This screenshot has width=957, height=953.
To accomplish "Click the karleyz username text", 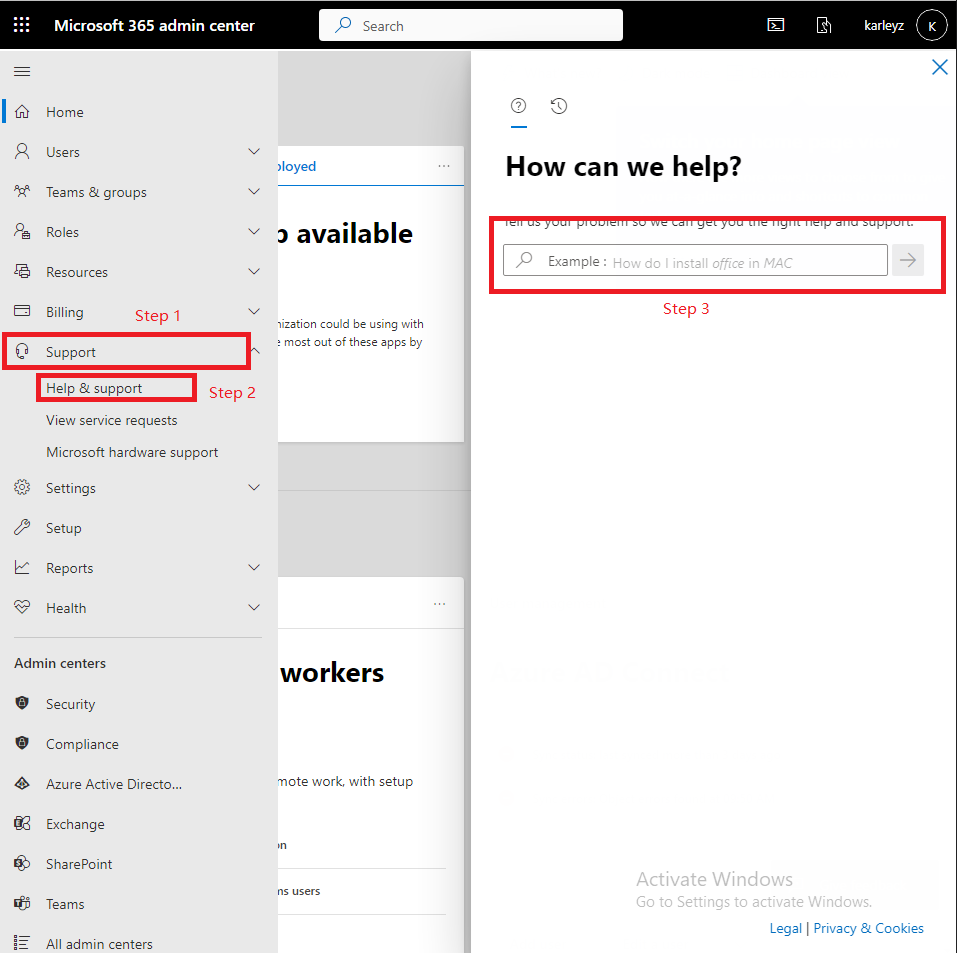I will pyautogui.click(x=884, y=26).
